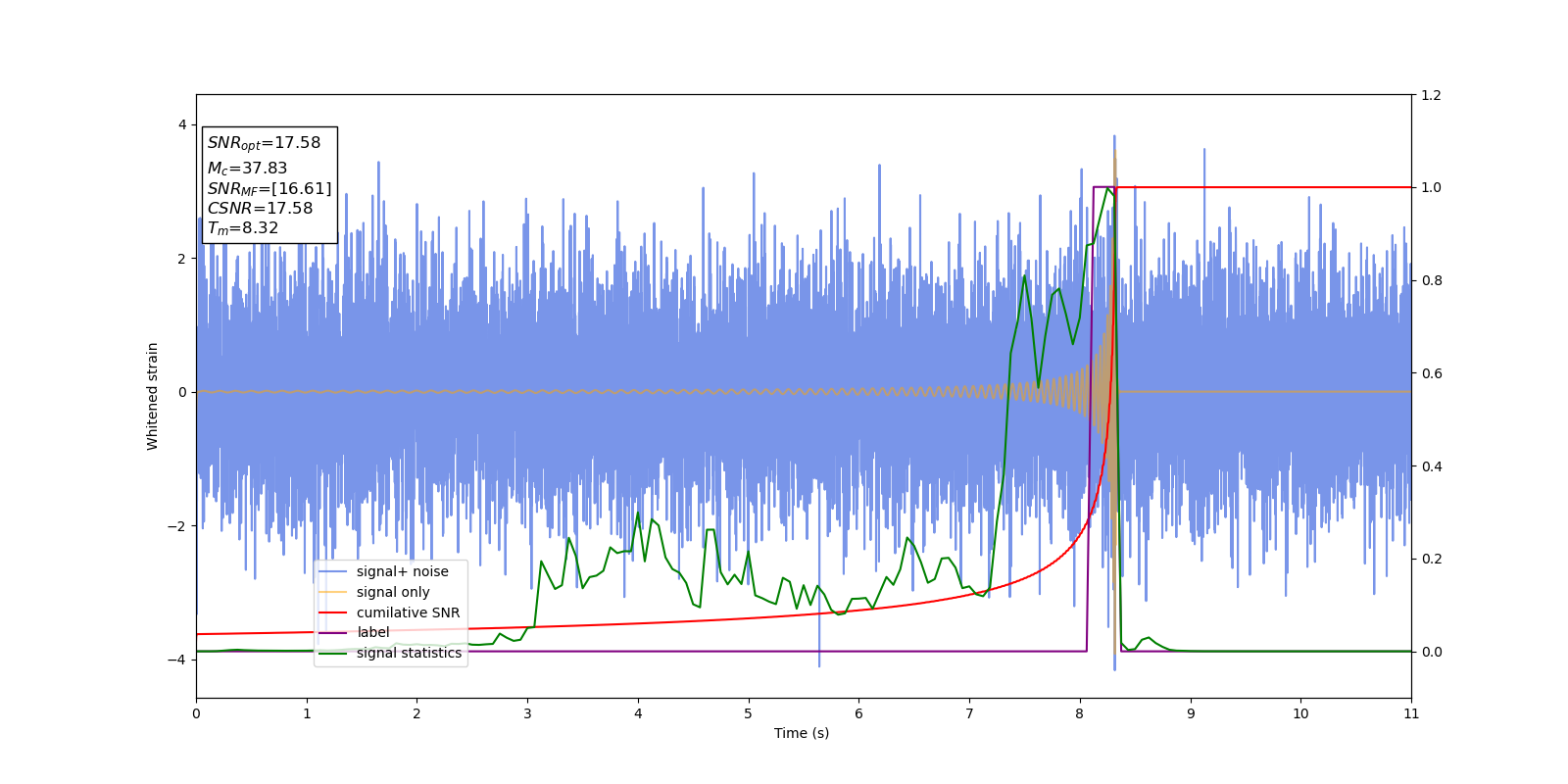Click the x-axis tick label 5
This screenshot has width=1568, height=784.
pos(749,713)
